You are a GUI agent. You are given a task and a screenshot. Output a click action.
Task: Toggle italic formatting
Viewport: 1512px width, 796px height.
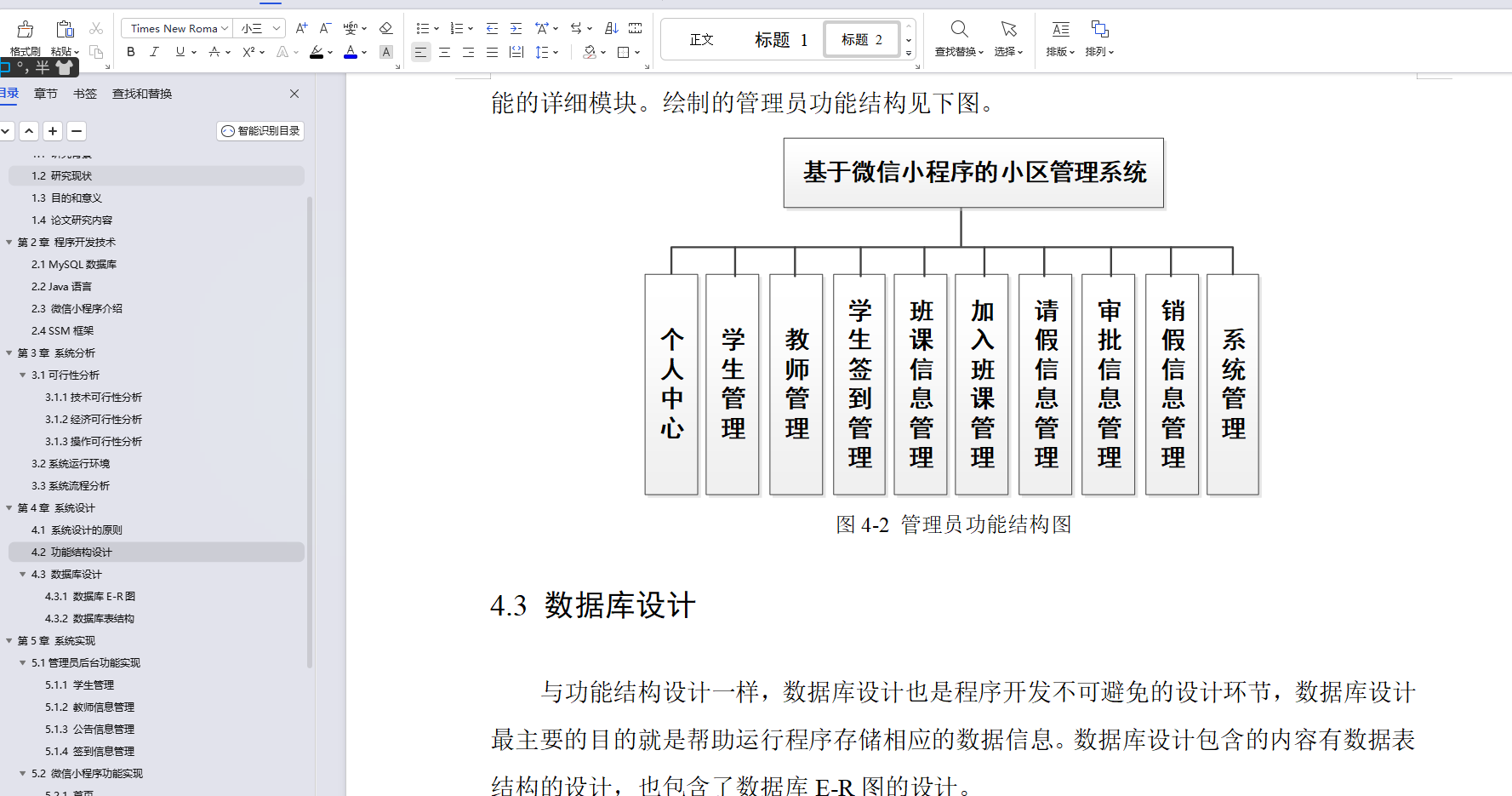click(x=154, y=52)
